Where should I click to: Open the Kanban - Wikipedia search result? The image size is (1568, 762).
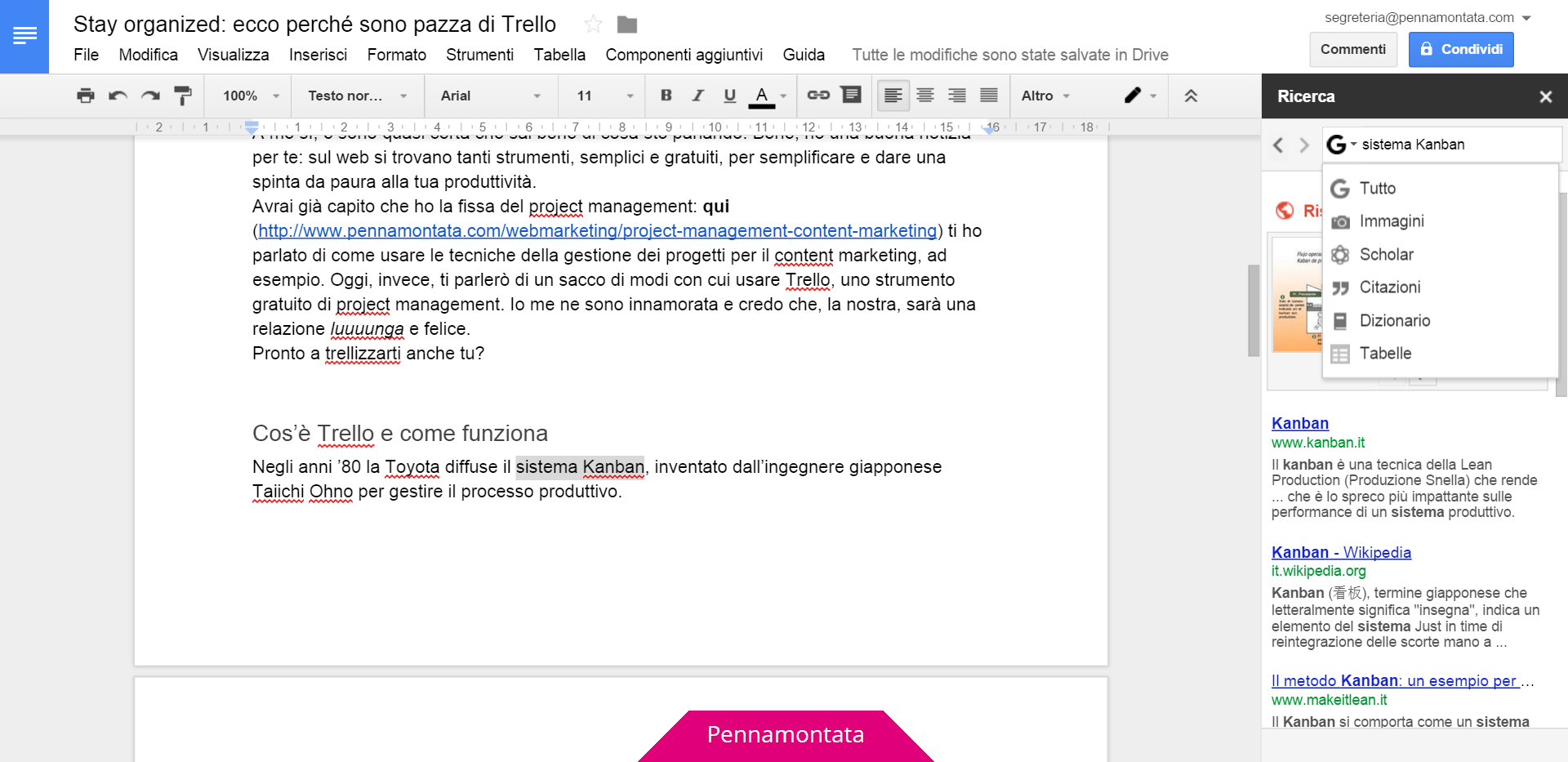[1341, 552]
